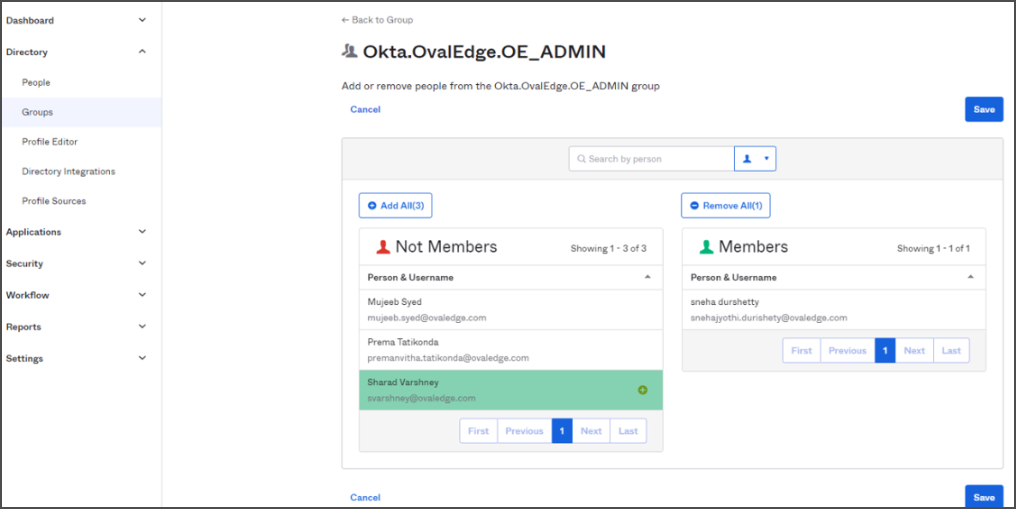Click the Back to Group link
Viewport: 1016px width, 509px height.
[377, 20]
